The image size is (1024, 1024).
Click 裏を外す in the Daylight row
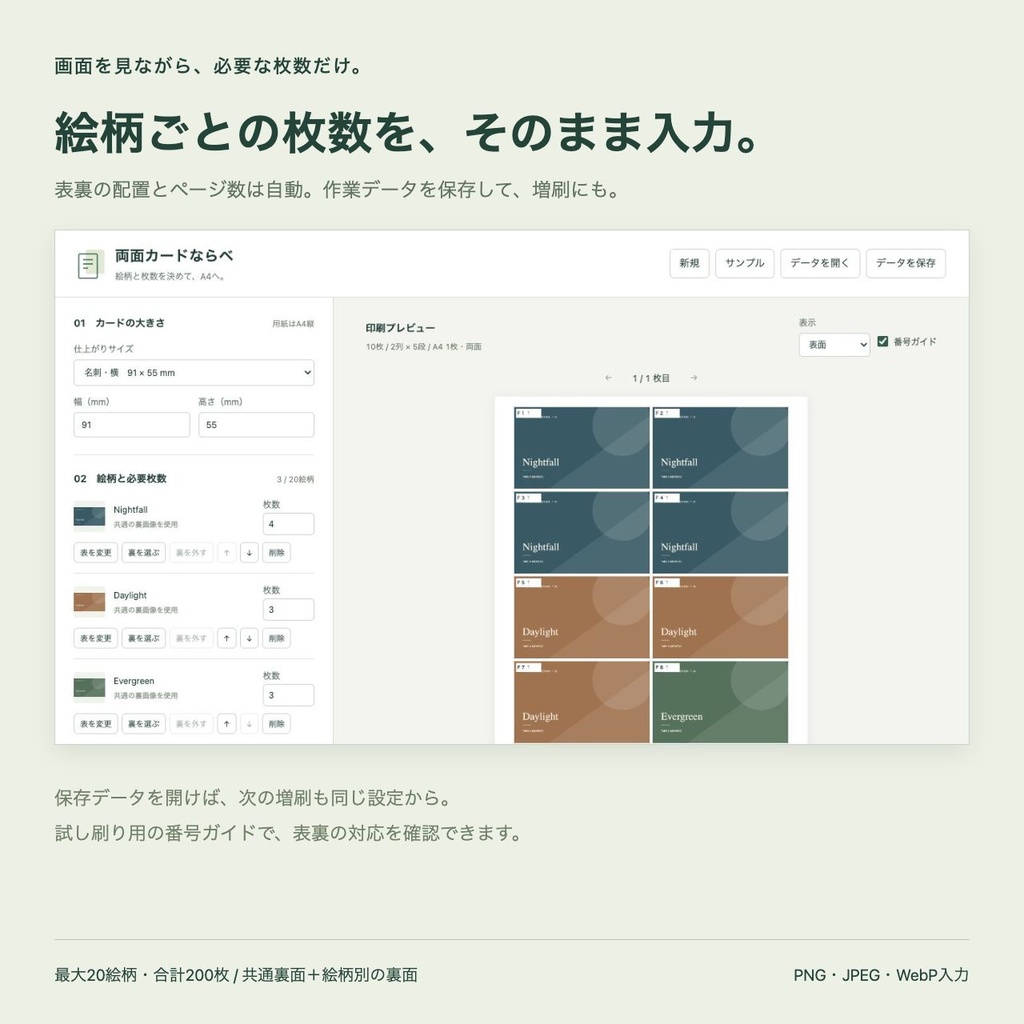click(x=191, y=638)
